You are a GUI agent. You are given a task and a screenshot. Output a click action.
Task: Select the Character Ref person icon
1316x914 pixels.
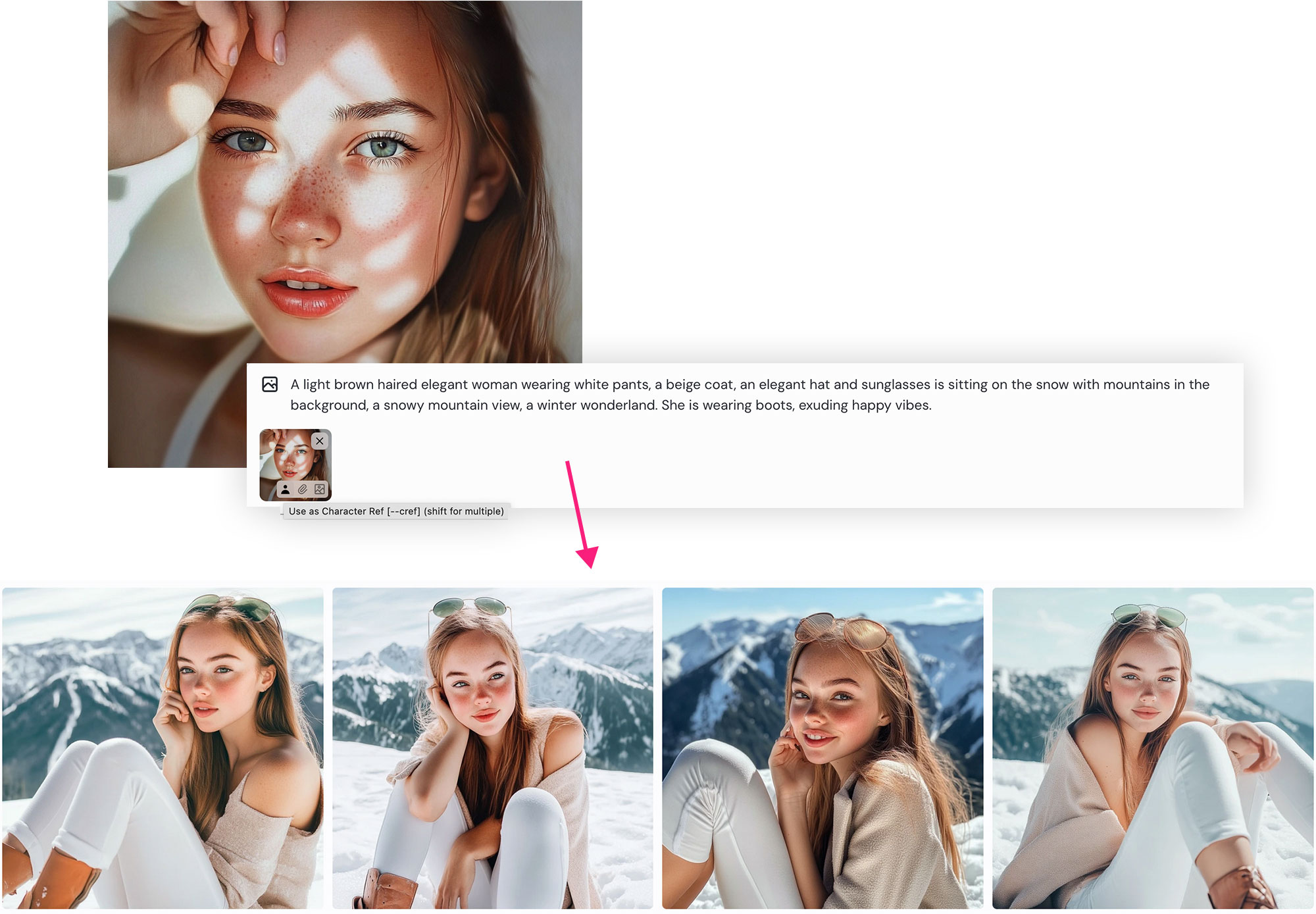point(286,489)
